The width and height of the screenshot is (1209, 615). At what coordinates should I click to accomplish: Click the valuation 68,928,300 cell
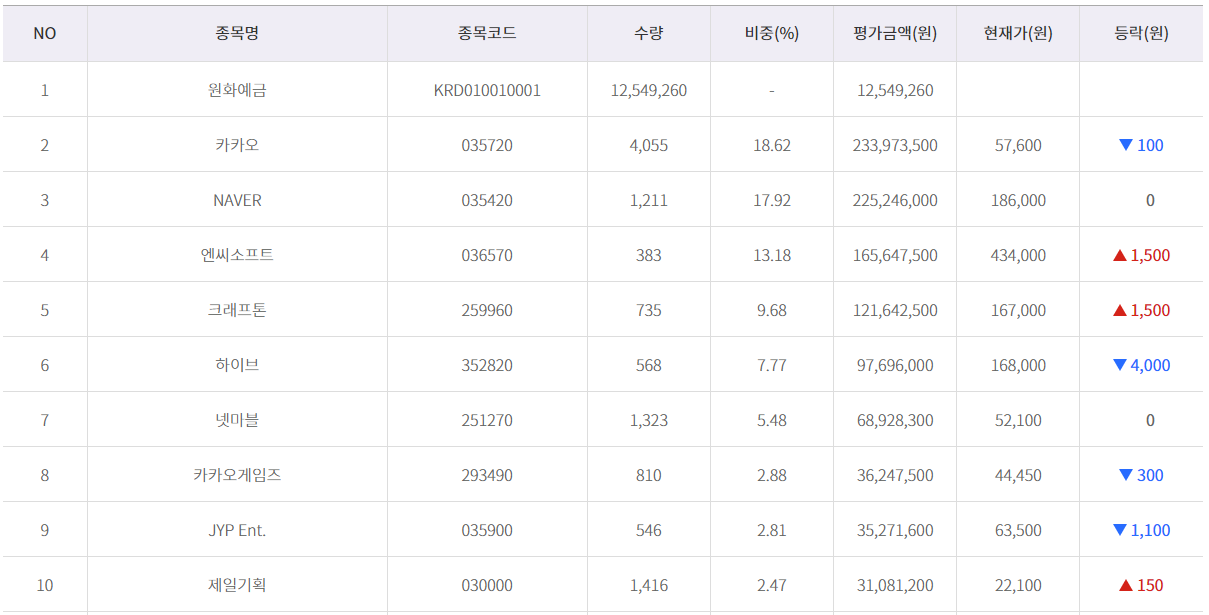895,420
